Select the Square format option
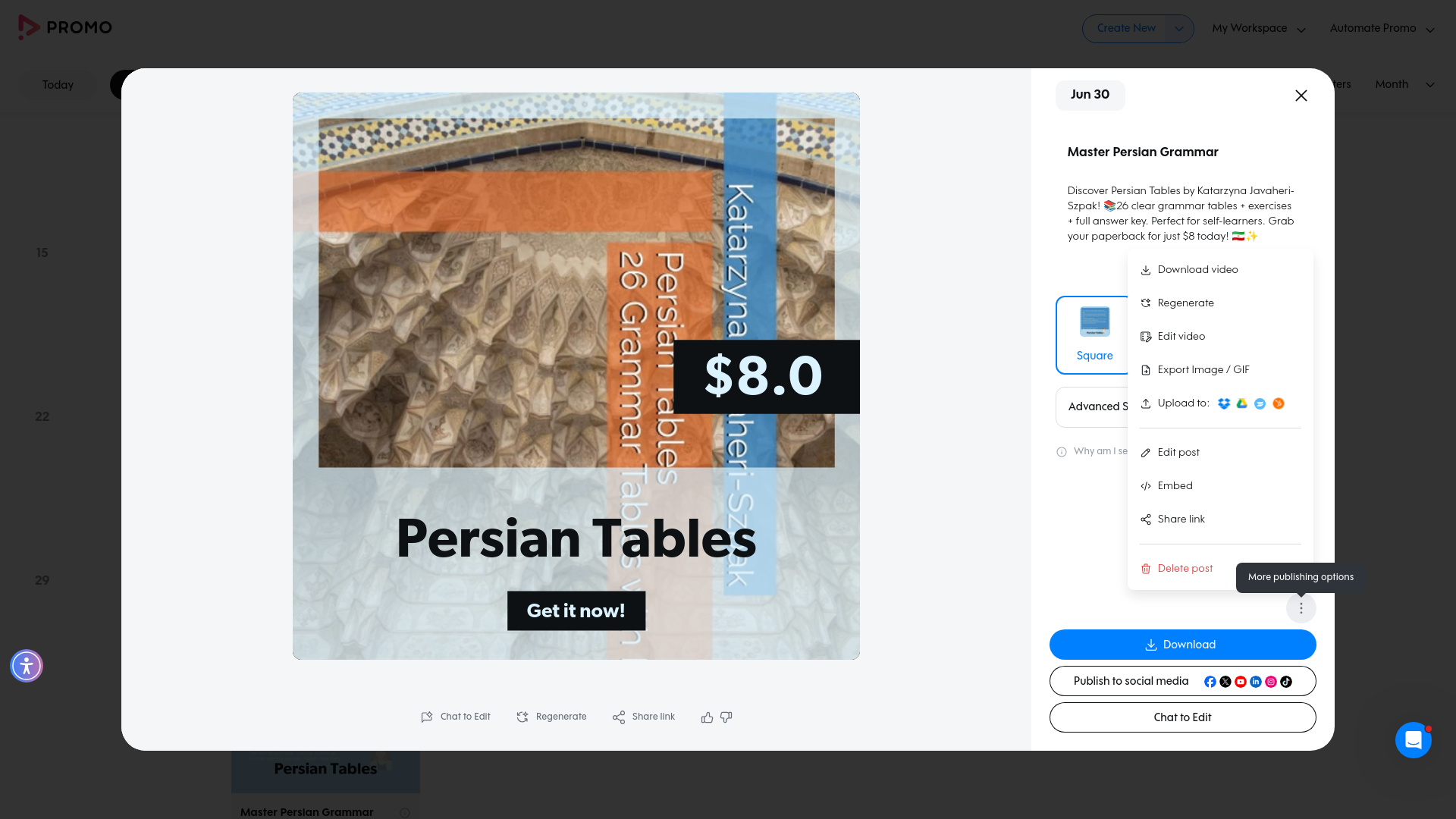The height and width of the screenshot is (819, 1456). [x=1093, y=335]
